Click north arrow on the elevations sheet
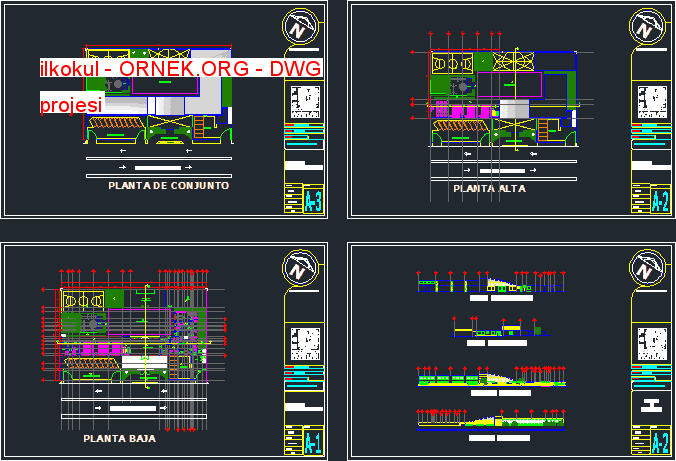This screenshot has width=676, height=461. click(648, 268)
